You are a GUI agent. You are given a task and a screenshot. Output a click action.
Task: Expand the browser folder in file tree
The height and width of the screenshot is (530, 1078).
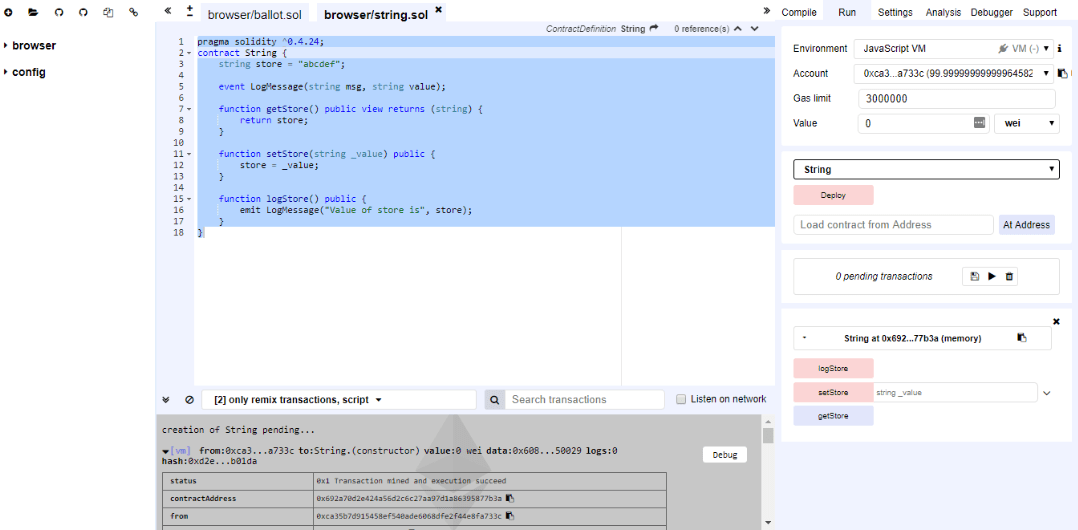point(7,46)
